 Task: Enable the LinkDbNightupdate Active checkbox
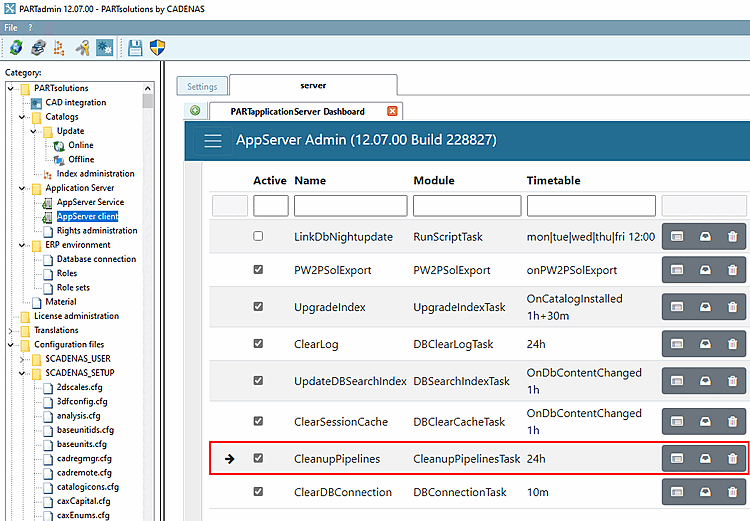click(x=258, y=236)
